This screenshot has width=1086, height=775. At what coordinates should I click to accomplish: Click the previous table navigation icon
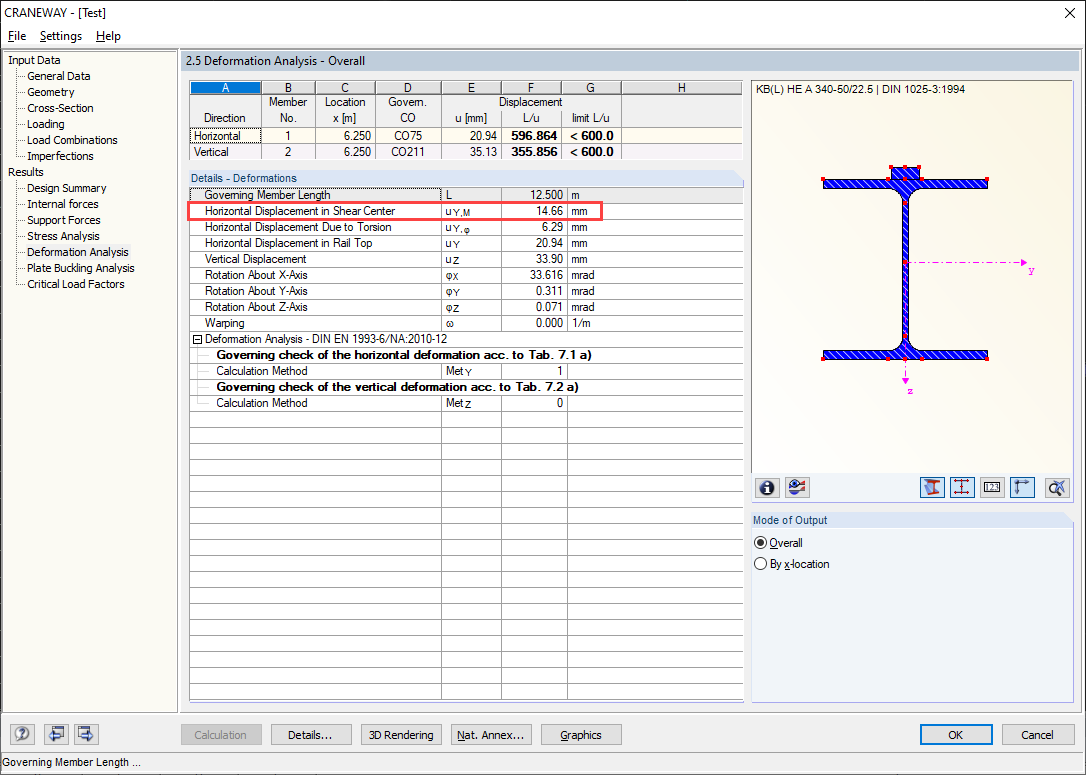[x=56, y=734]
